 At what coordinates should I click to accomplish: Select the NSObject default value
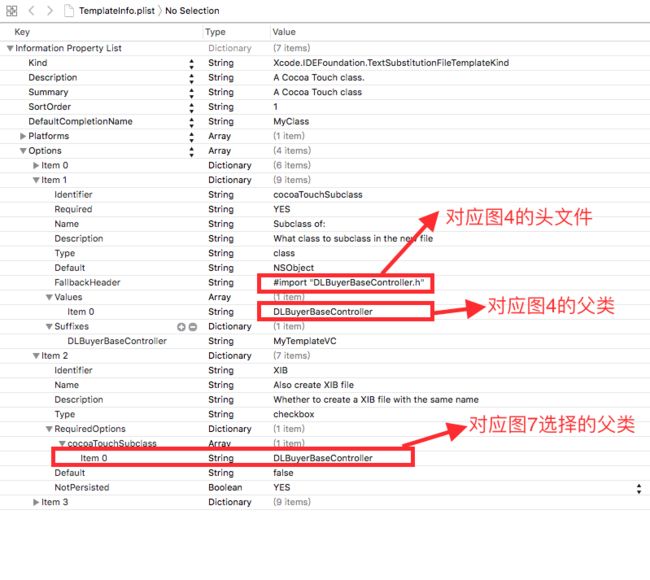293,268
